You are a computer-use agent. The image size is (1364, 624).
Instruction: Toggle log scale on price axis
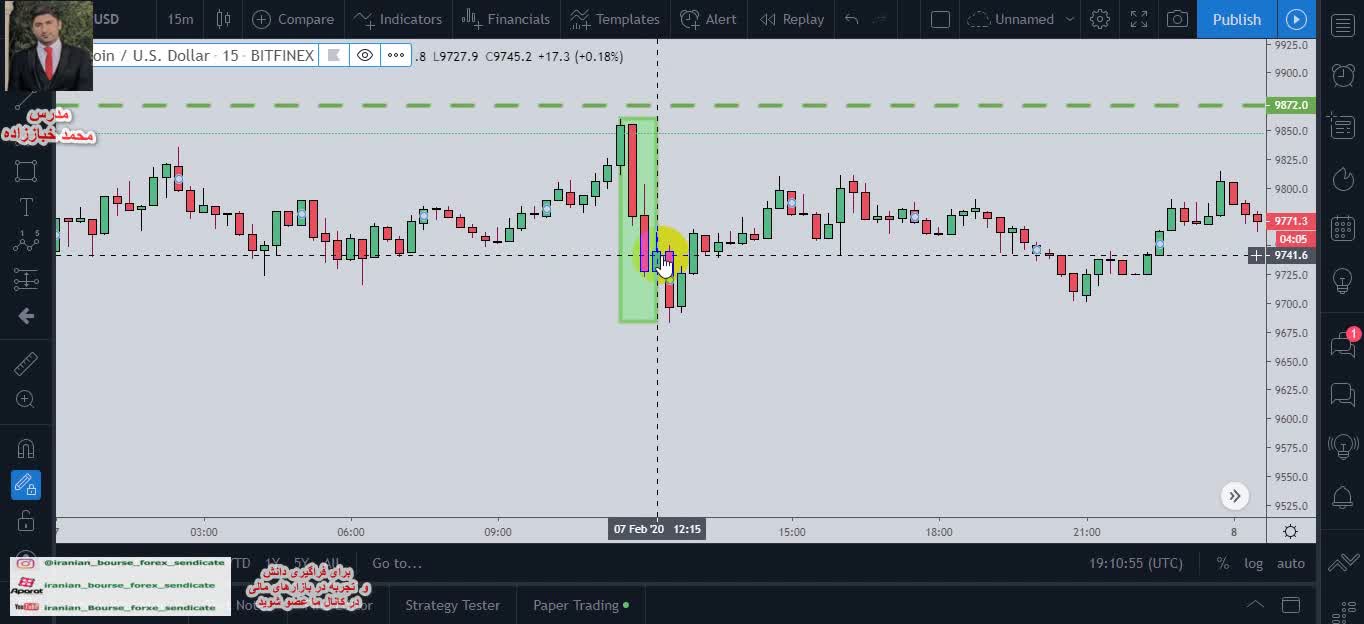1253,563
